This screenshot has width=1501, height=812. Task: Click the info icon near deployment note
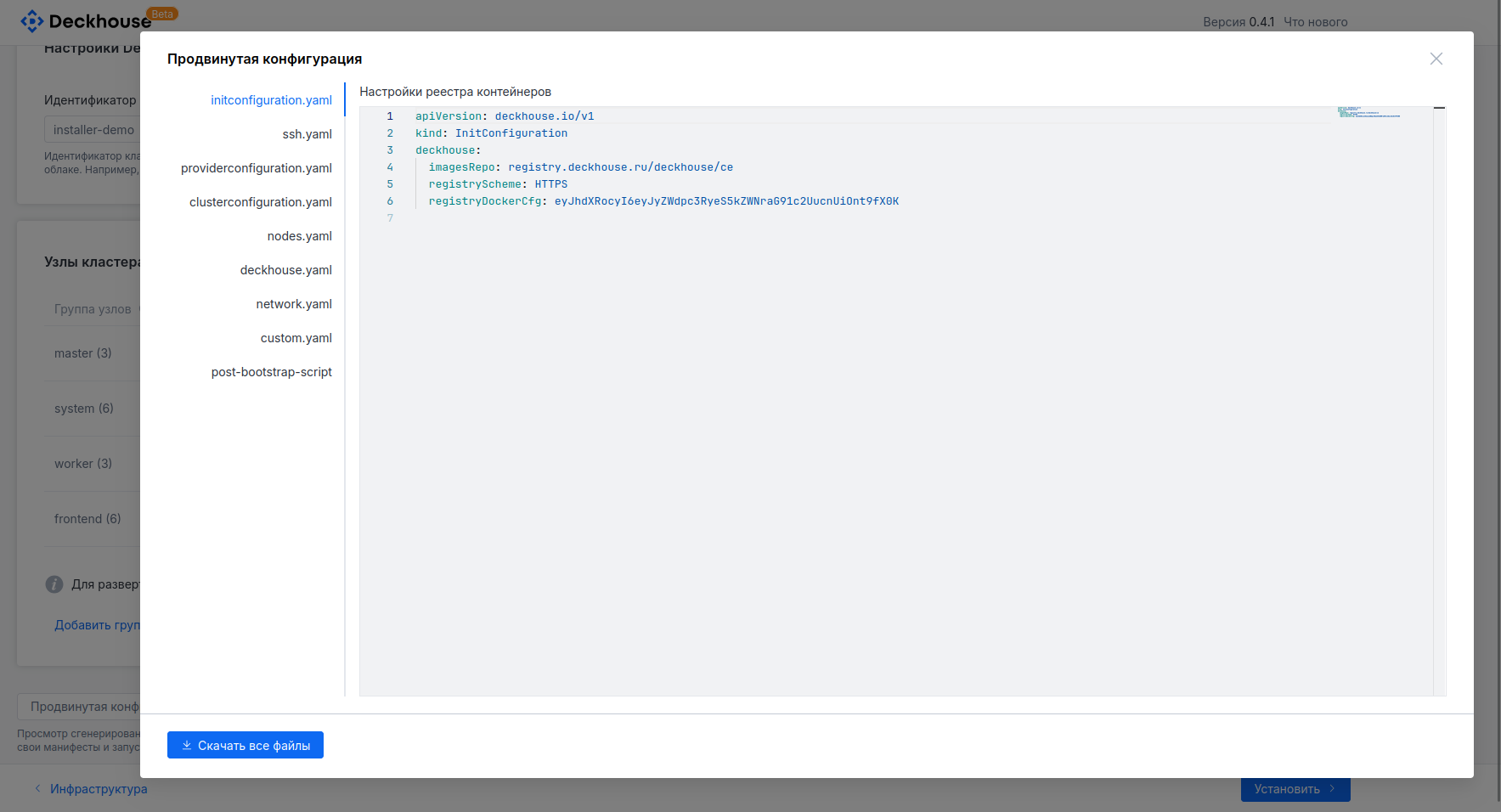pyautogui.click(x=54, y=584)
